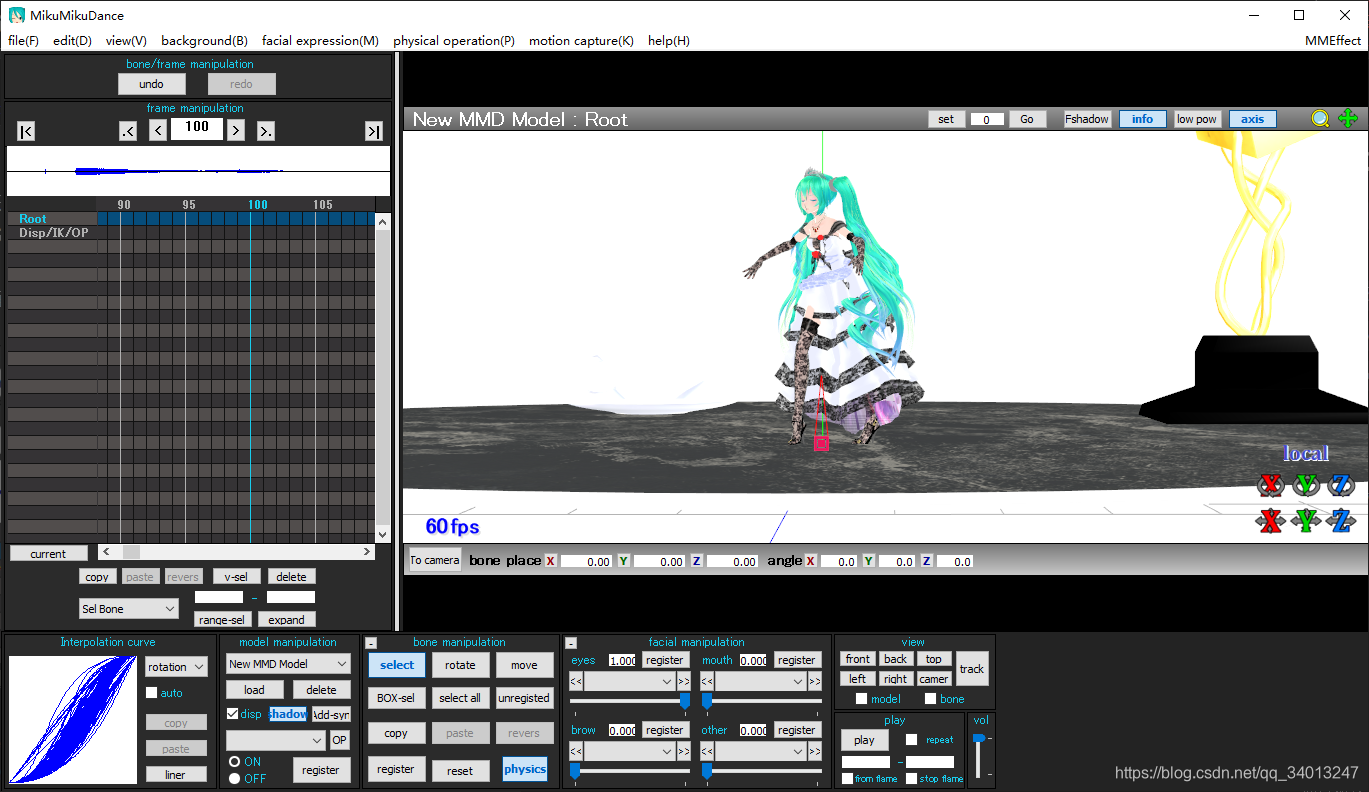
Task: Select the ON radio button
Action: [235, 762]
